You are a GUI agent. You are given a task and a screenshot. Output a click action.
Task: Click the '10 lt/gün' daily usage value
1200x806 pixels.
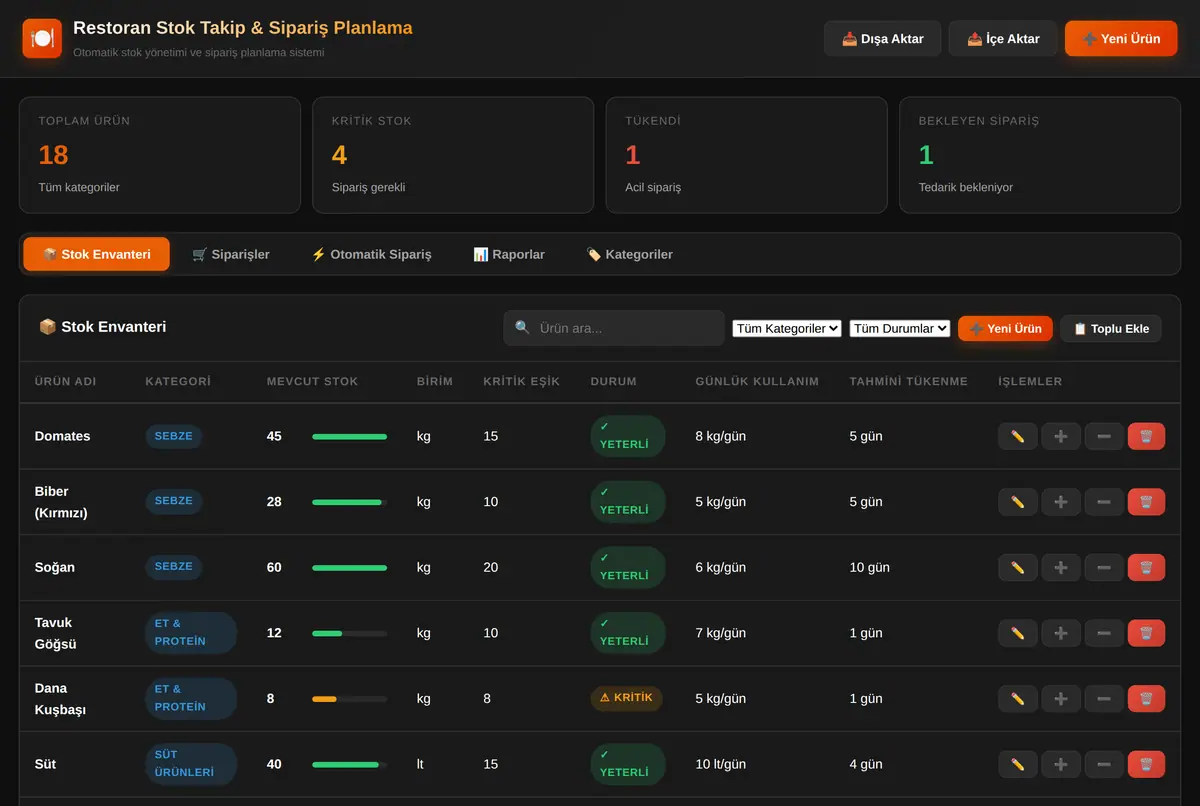(721, 764)
